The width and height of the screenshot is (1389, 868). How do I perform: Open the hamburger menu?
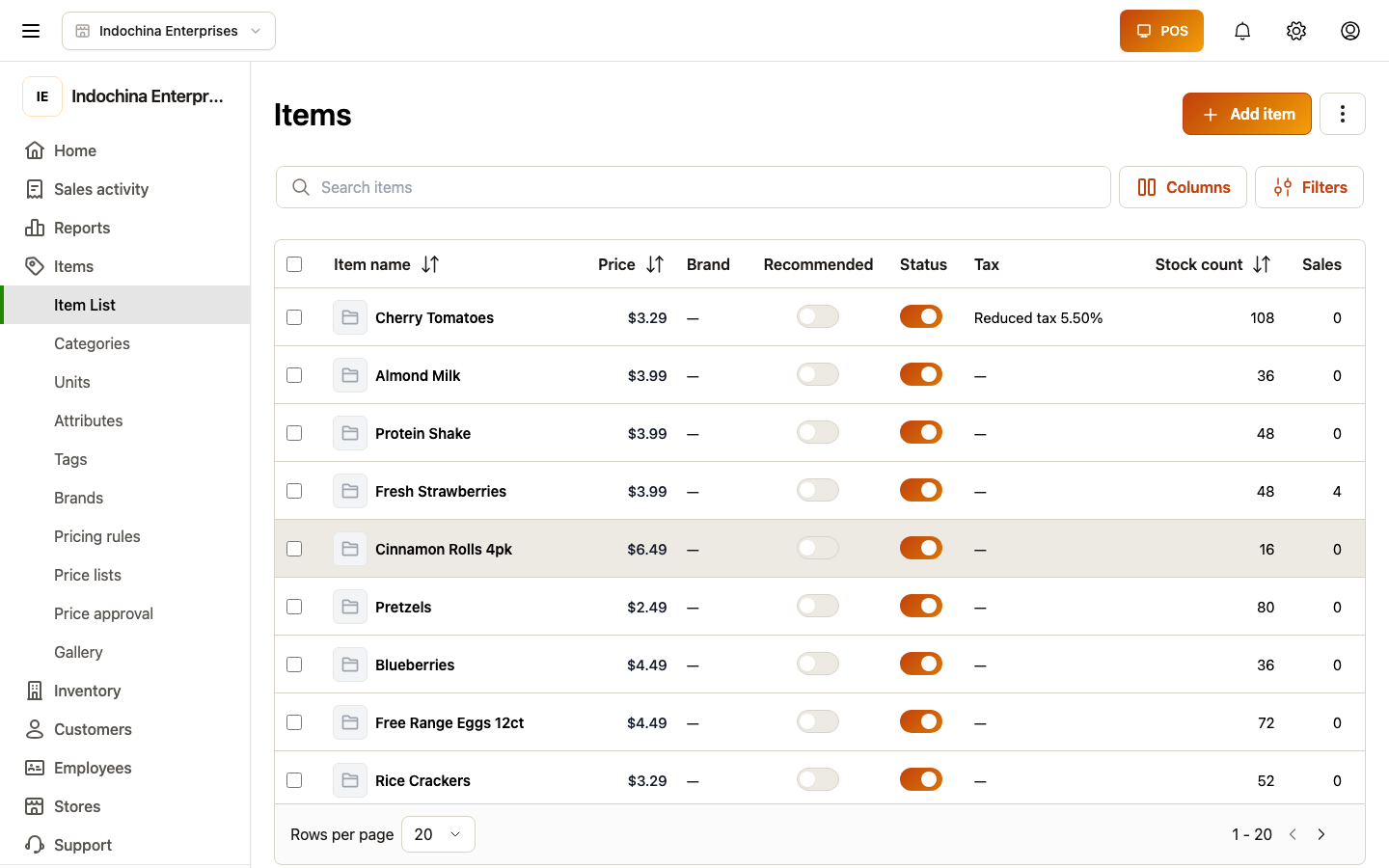31,31
